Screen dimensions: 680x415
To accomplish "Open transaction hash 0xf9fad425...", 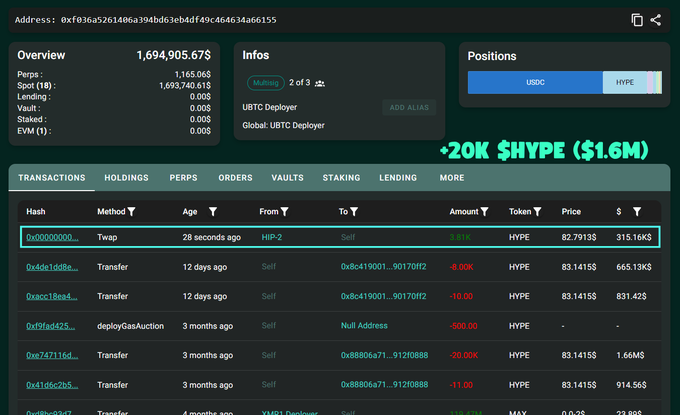I will point(50,326).
